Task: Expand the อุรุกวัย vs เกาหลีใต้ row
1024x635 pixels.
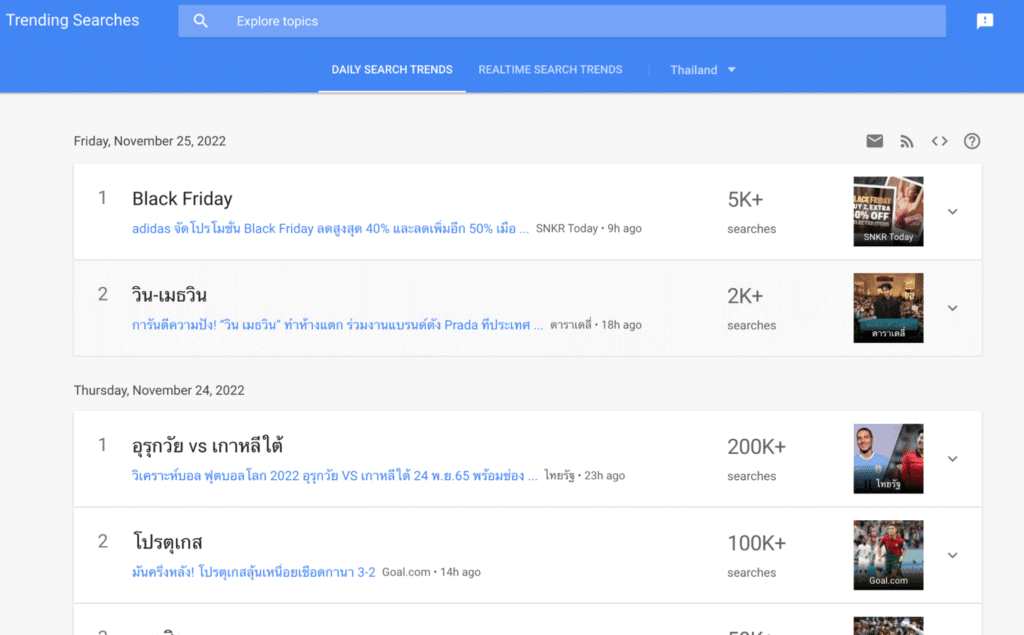Action: tap(952, 459)
